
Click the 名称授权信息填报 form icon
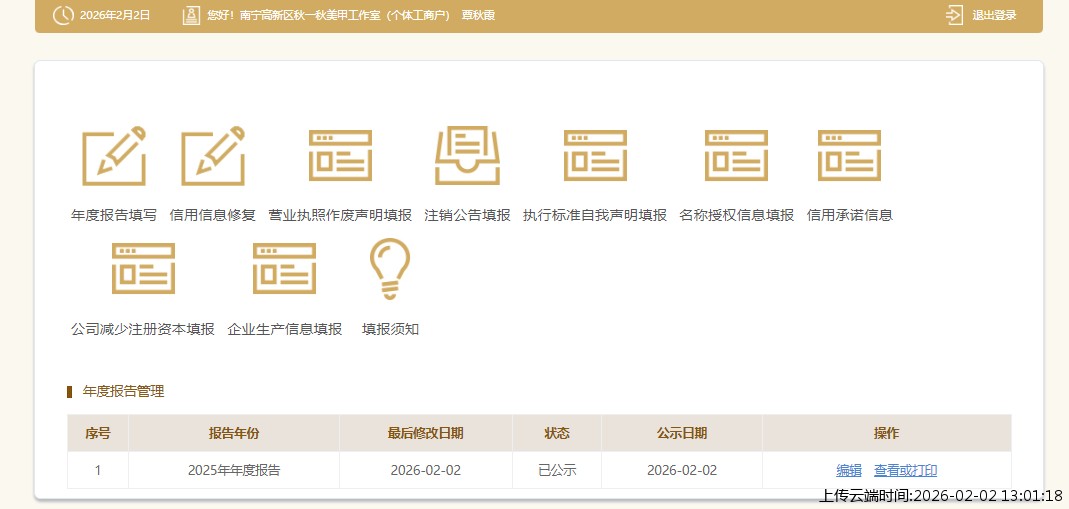click(736, 155)
